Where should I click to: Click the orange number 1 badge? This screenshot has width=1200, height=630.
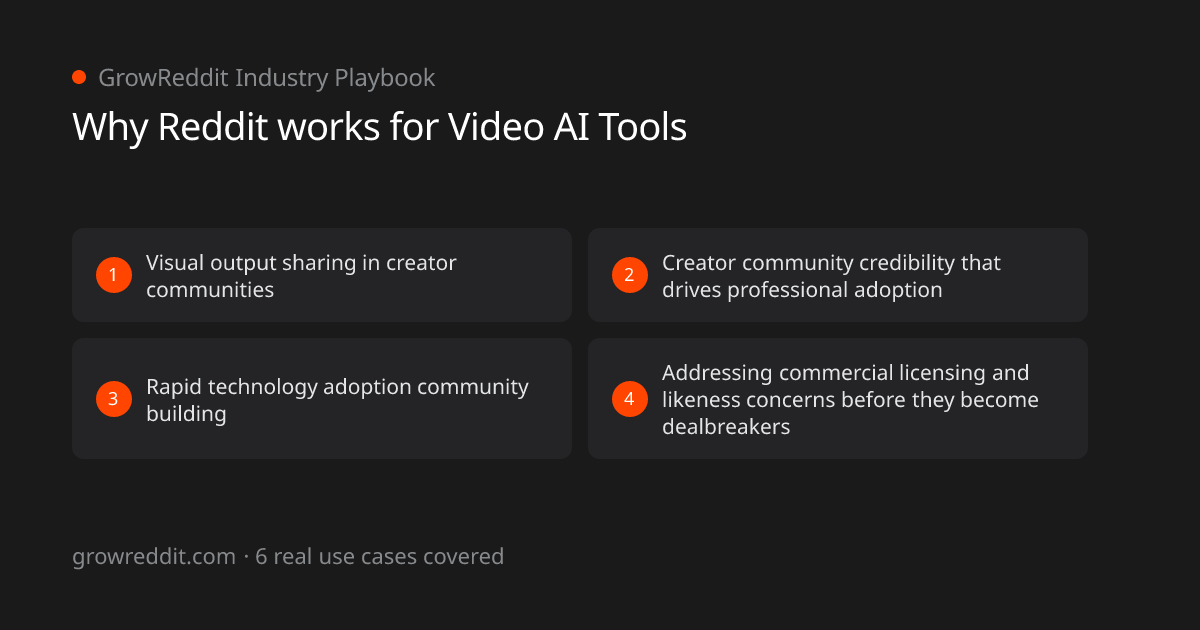point(114,275)
